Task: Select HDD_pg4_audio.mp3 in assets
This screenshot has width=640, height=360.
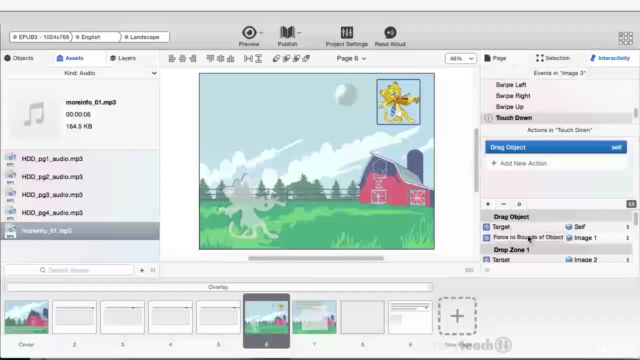Action: coord(80,213)
